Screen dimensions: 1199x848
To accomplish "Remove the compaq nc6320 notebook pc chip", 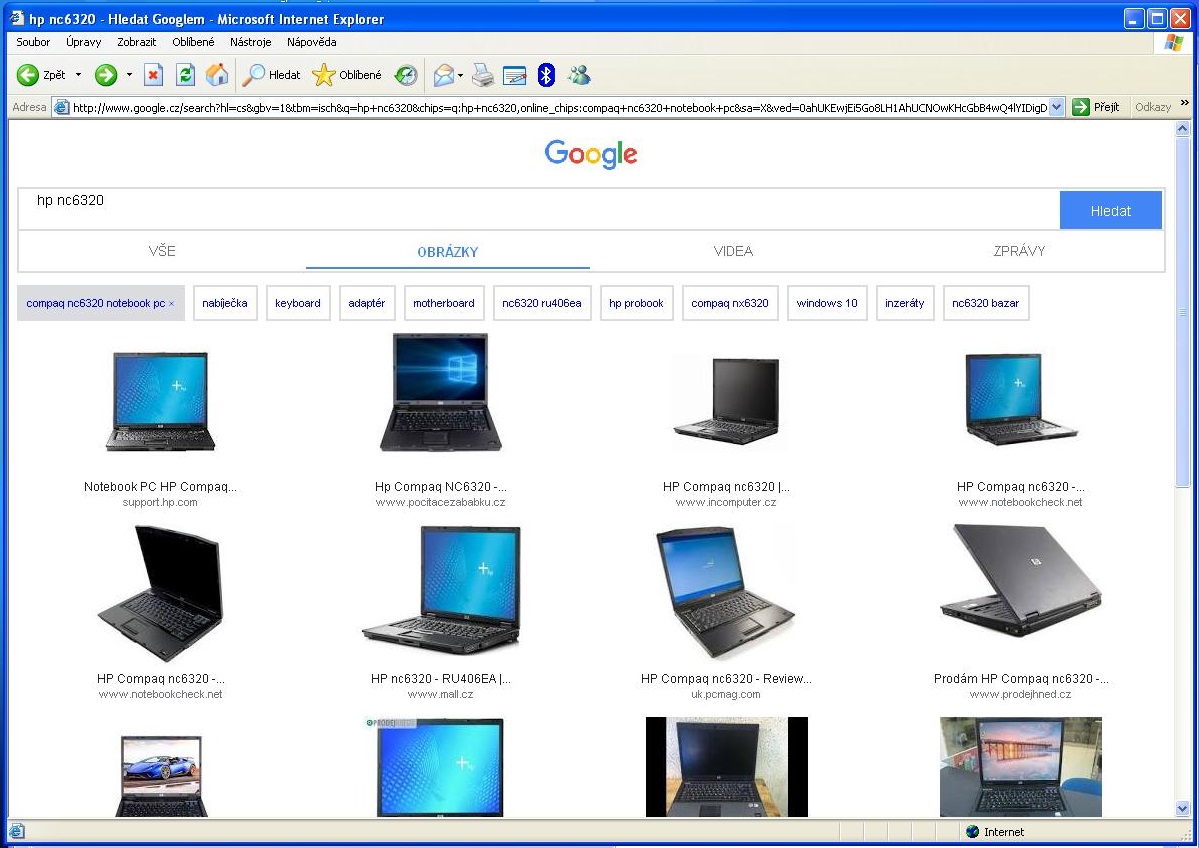I will [x=172, y=304].
